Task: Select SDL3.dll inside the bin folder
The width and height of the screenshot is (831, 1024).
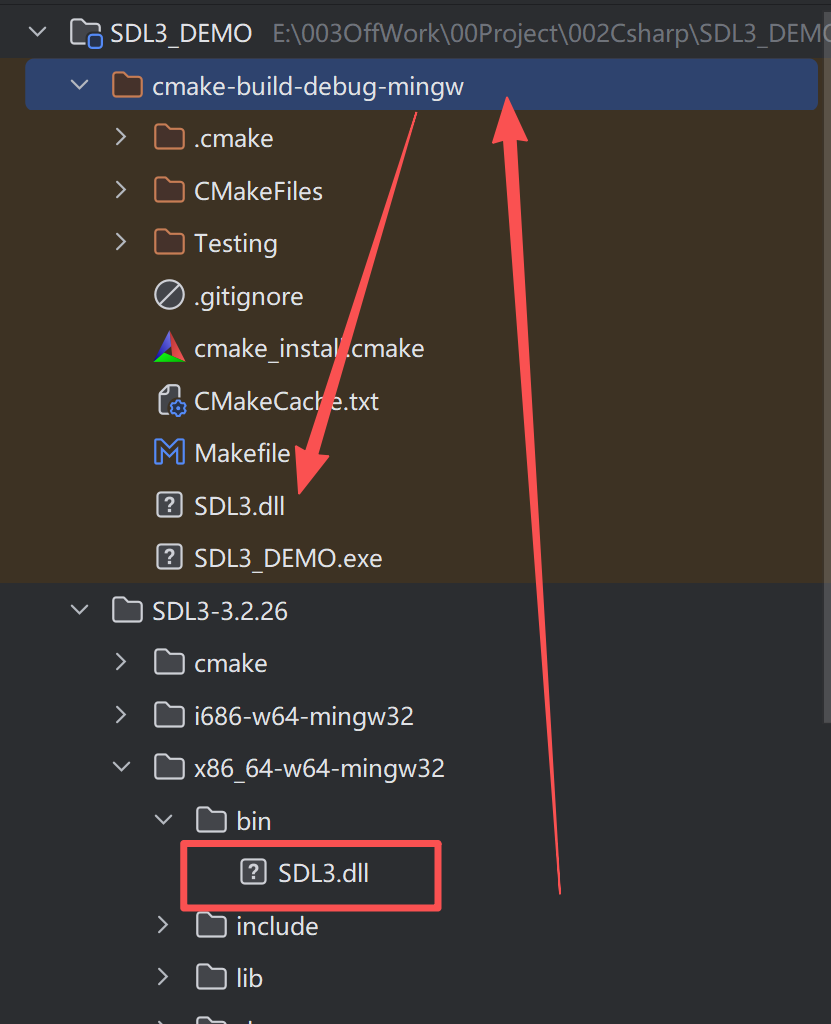Action: coord(323,873)
